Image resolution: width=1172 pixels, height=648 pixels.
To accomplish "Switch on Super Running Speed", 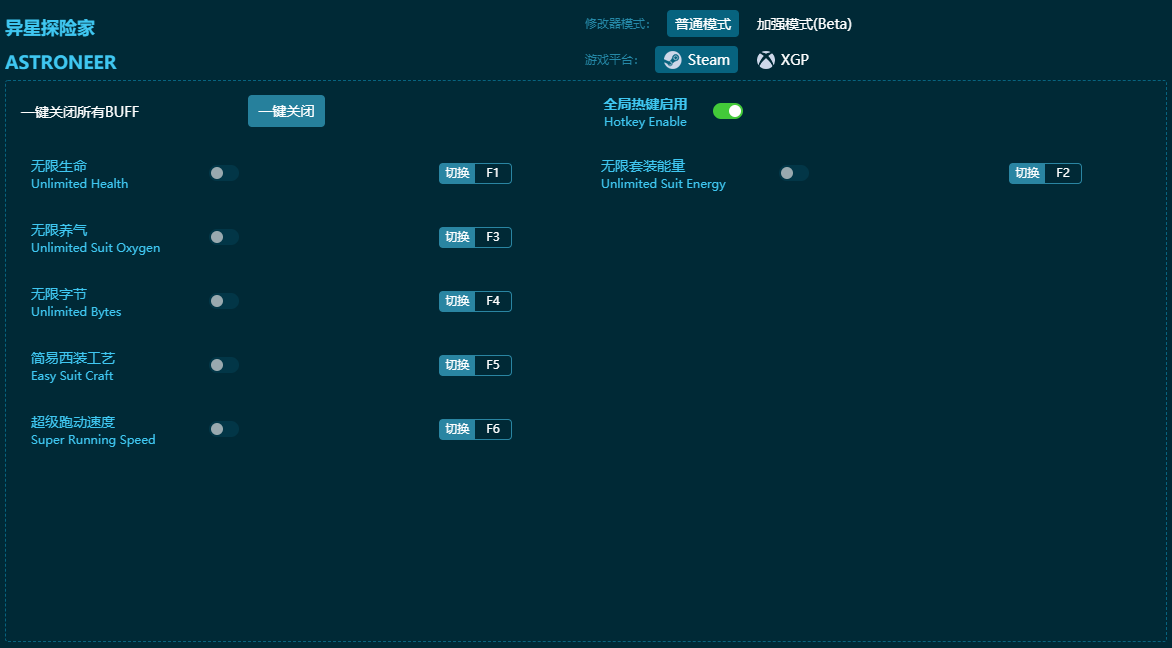I will (224, 429).
